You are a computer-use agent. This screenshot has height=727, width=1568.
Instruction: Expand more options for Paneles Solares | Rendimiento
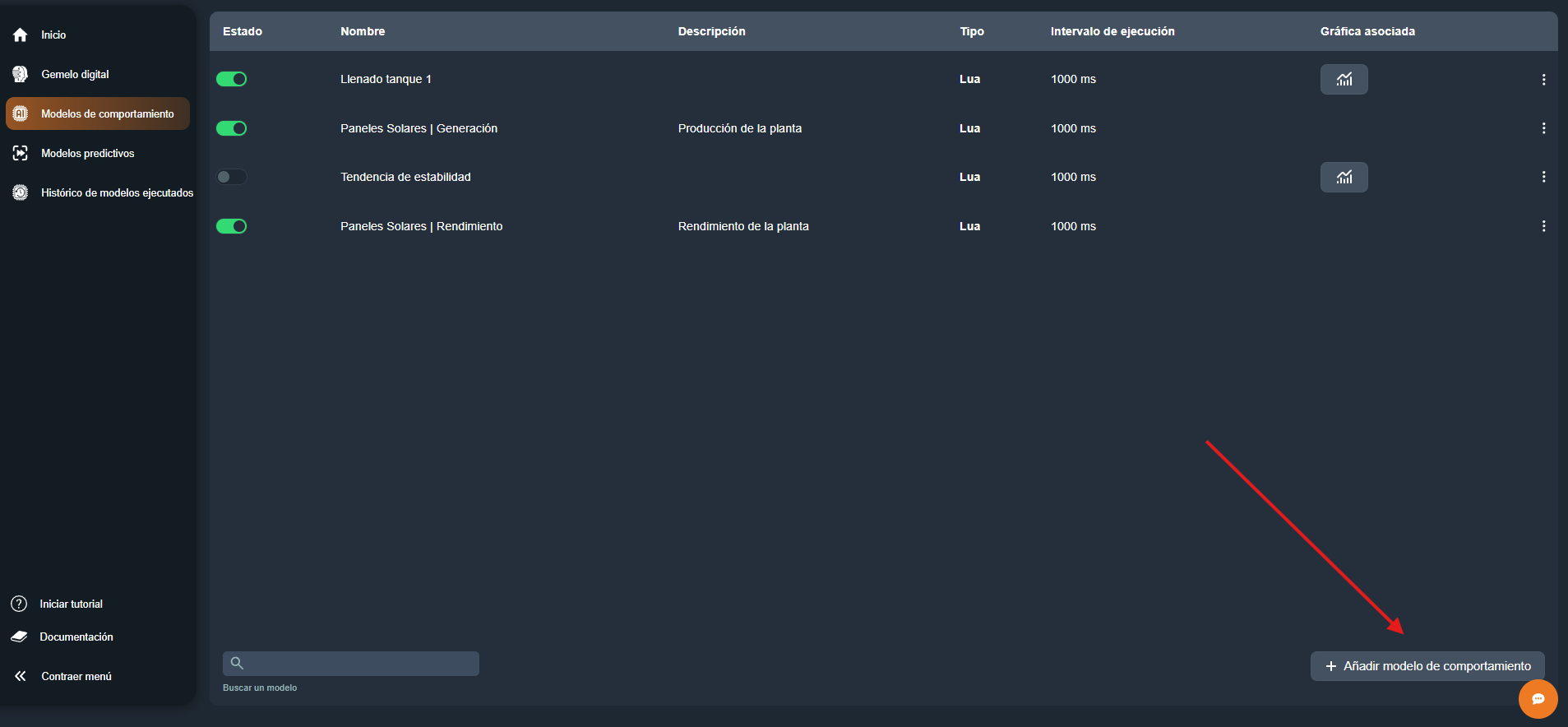(1543, 227)
